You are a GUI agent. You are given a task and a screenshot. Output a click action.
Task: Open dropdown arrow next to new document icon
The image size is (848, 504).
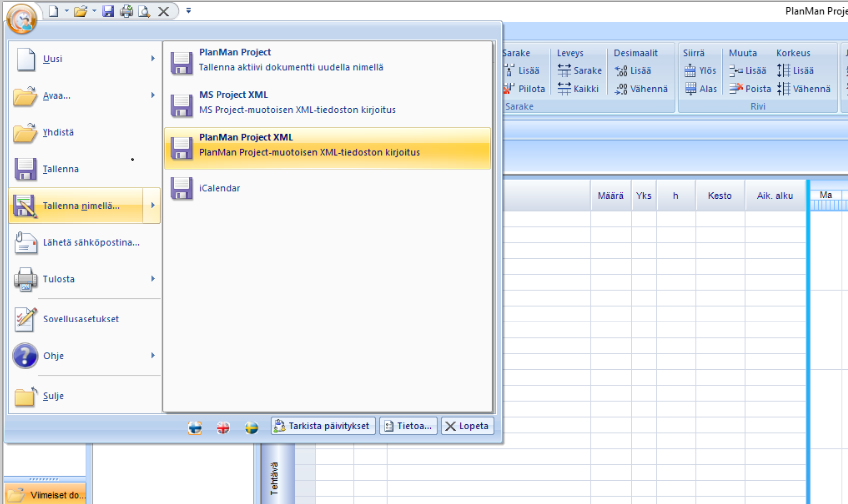click(x=66, y=11)
